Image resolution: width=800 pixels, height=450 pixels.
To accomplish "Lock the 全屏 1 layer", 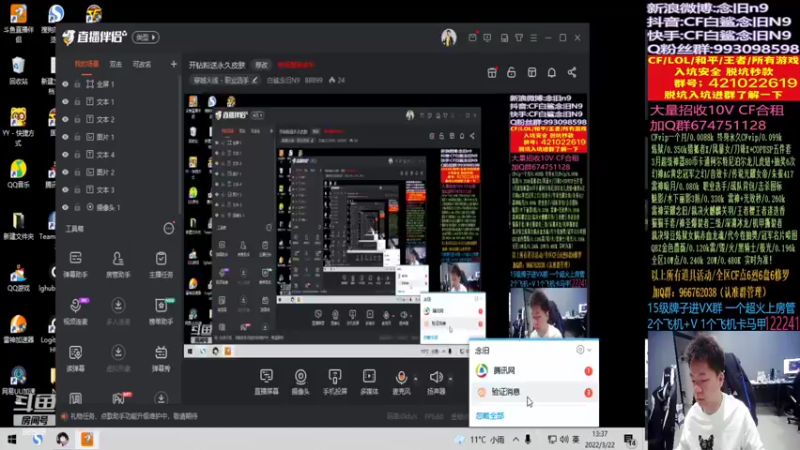I will coord(78,84).
